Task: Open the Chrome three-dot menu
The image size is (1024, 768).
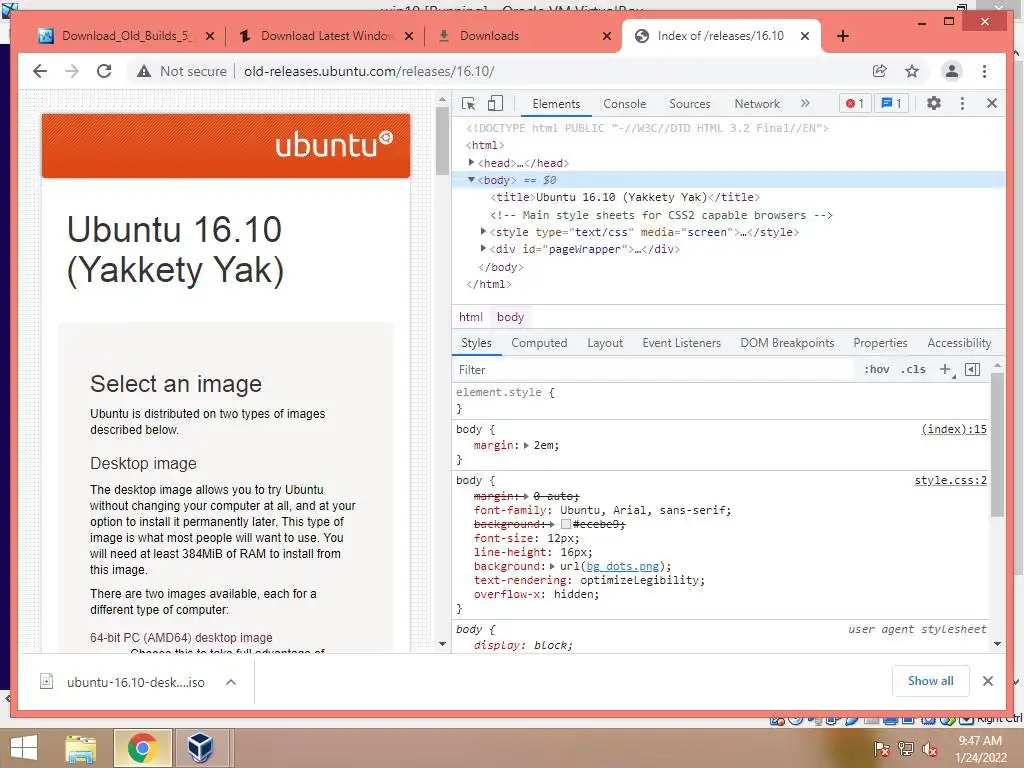Action: [x=984, y=71]
